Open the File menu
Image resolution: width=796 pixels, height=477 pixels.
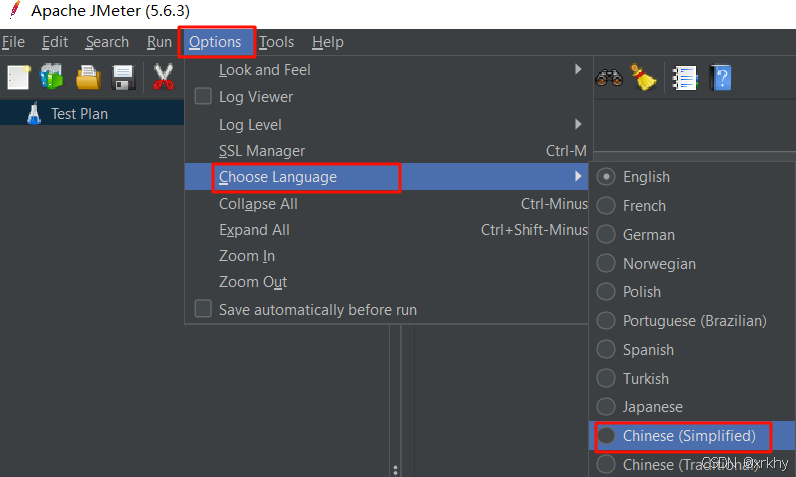13,42
